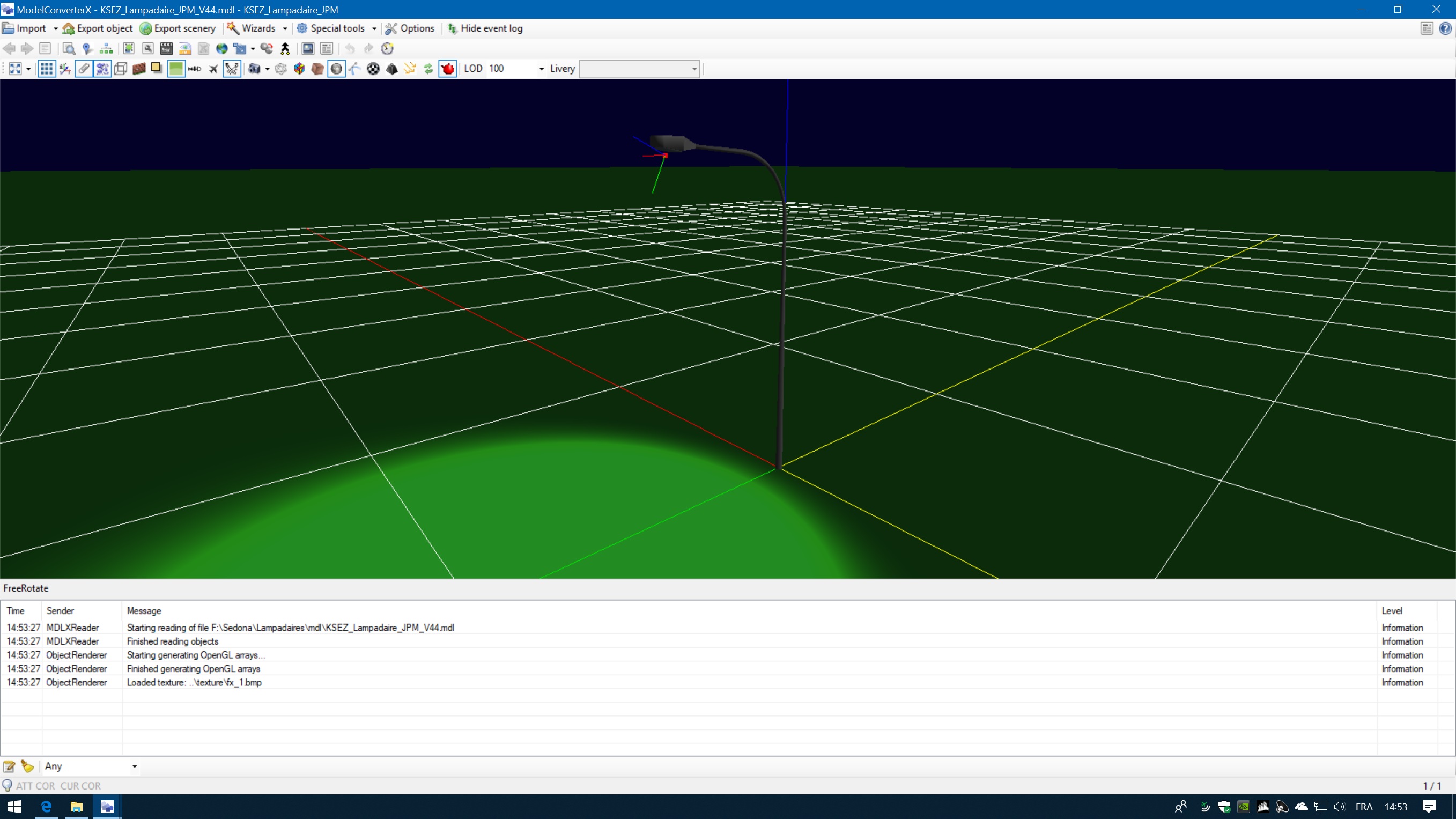The image size is (1456, 819).
Task: Click the green refresh arrows icon
Action: coord(428,69)
